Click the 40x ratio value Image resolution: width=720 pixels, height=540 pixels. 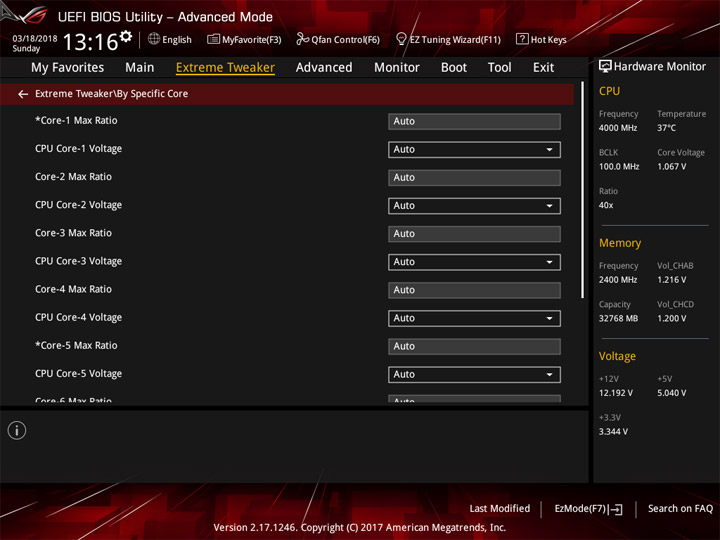(606, 205)
